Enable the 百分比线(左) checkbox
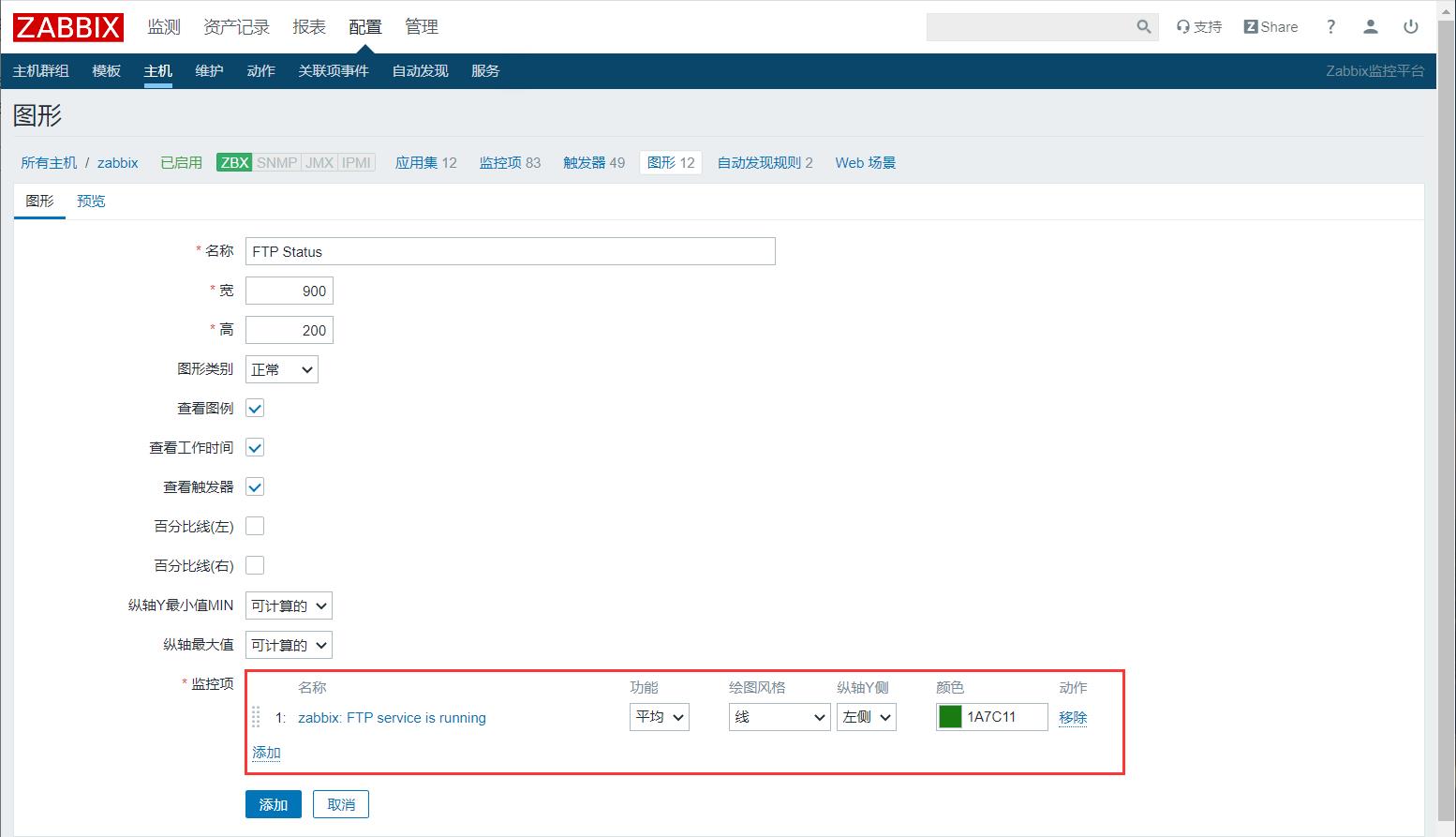This screenshot has width=1456, height=837. coord(255,526)
